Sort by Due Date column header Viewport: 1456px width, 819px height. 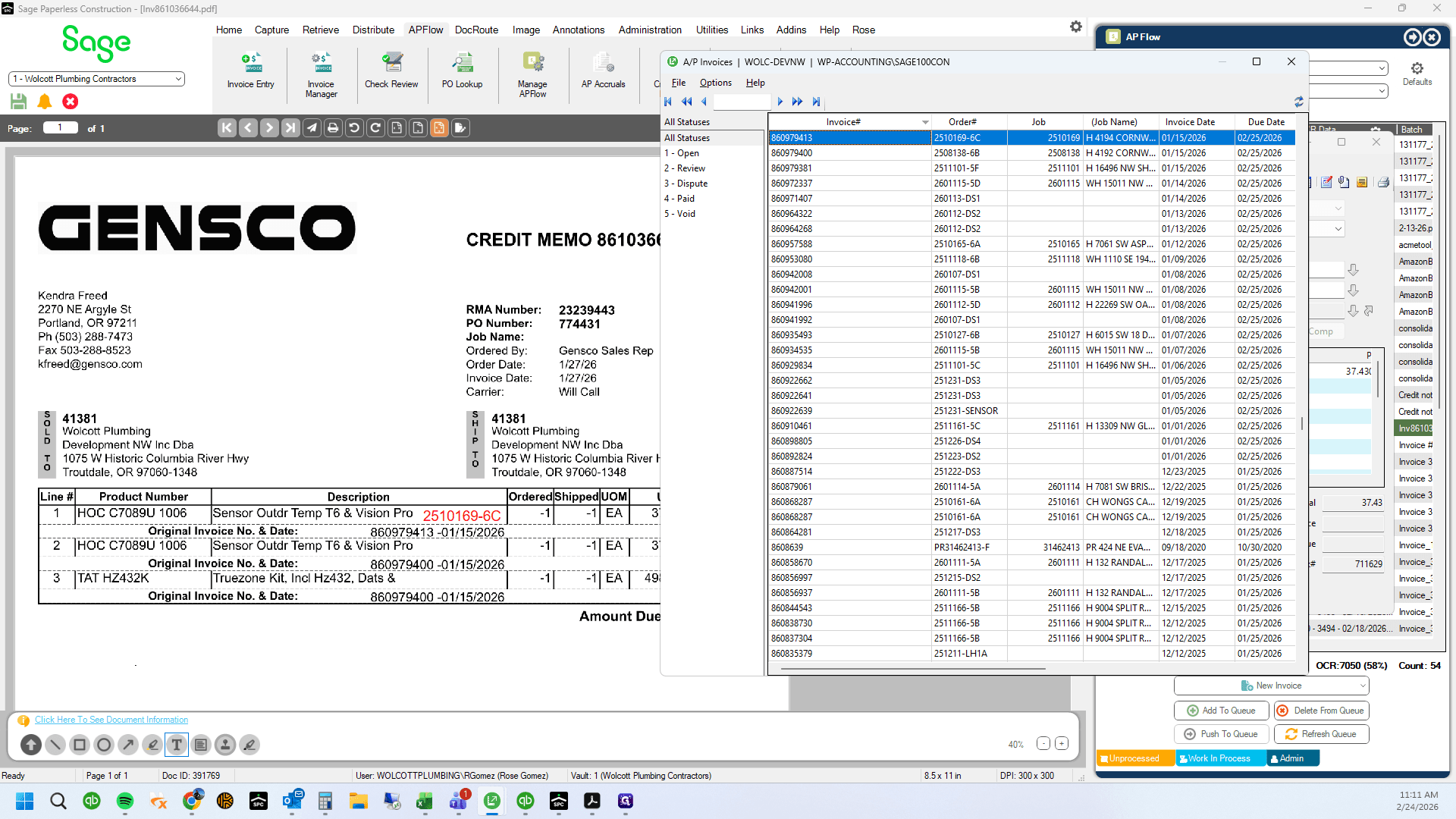(x=1266, y=122)
